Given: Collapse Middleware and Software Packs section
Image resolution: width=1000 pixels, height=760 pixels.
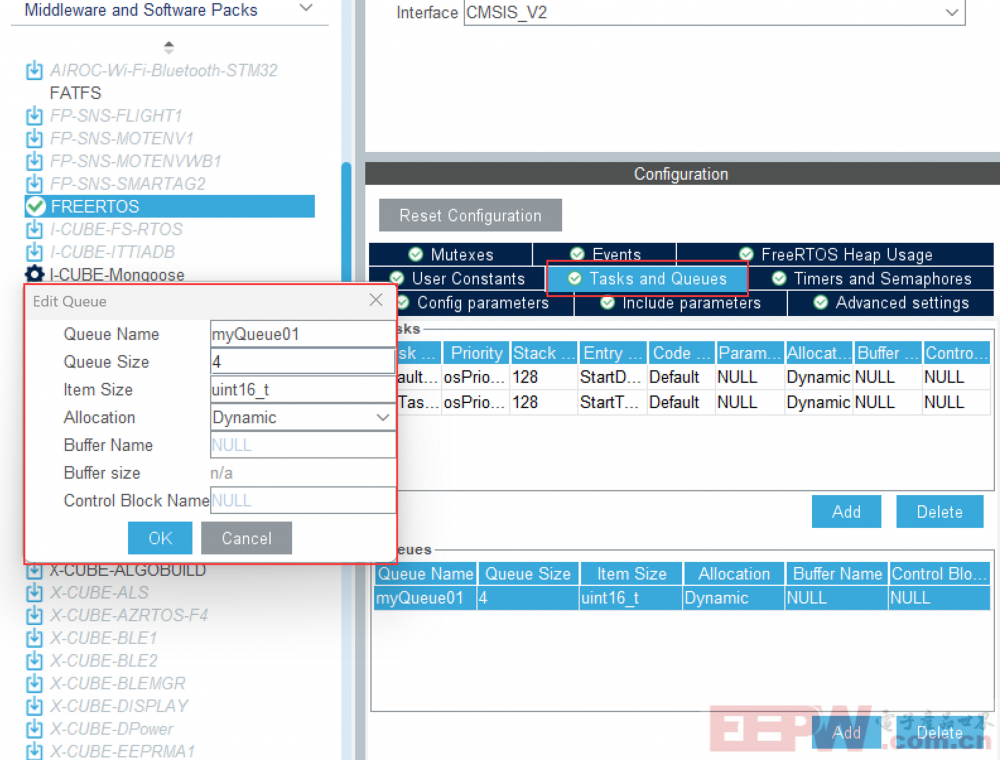Looking at the screenshot, I should (307, 8).
